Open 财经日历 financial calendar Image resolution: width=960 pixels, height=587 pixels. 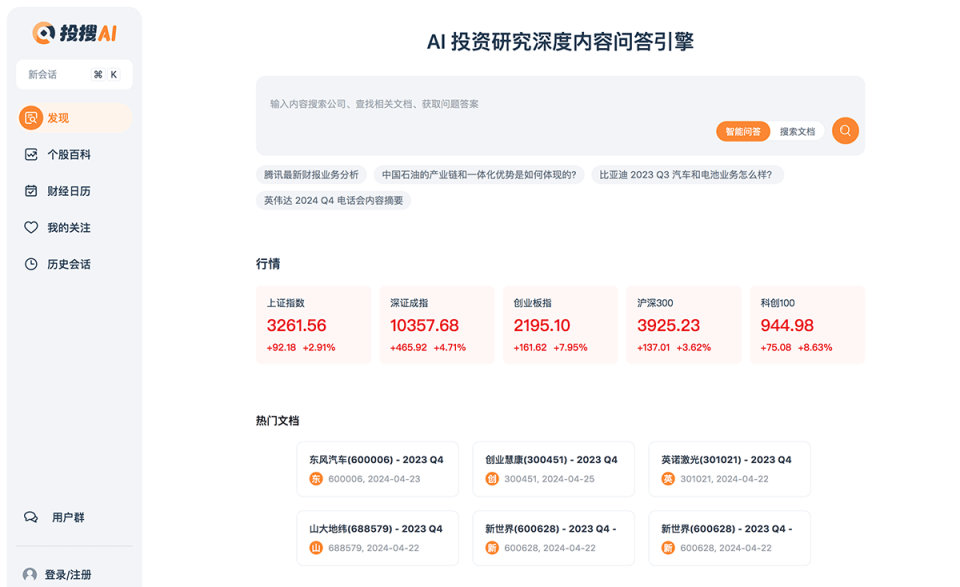point(69,191)
